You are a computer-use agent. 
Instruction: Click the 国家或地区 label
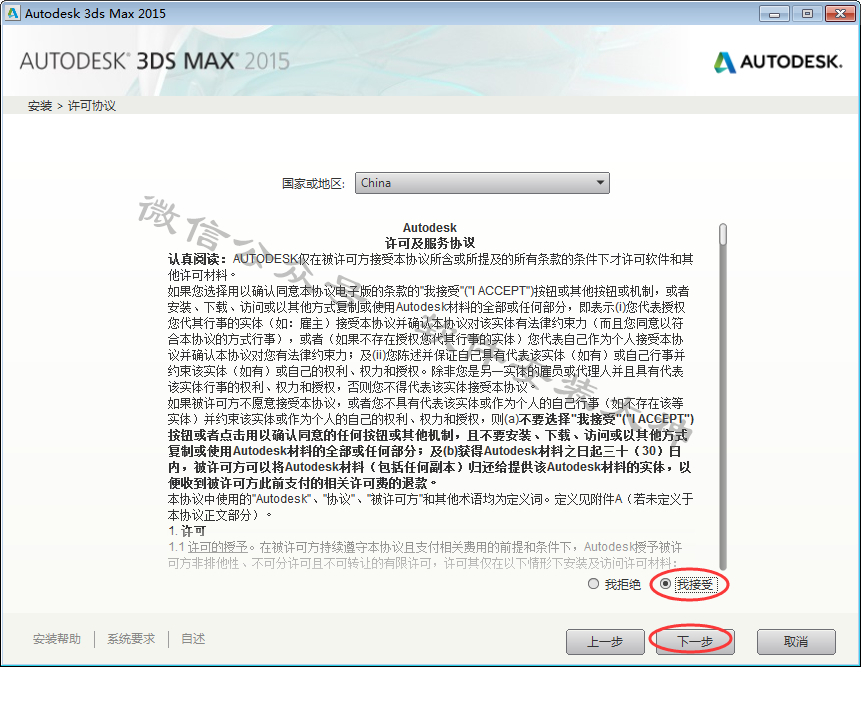click(x=314, y=183)
